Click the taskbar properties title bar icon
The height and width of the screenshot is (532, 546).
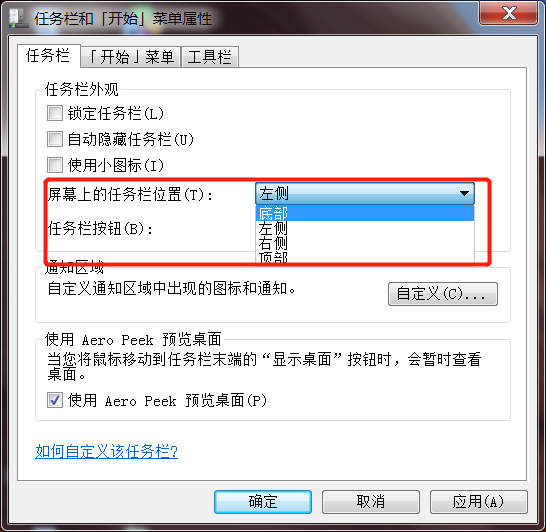(x=18, y=18)
